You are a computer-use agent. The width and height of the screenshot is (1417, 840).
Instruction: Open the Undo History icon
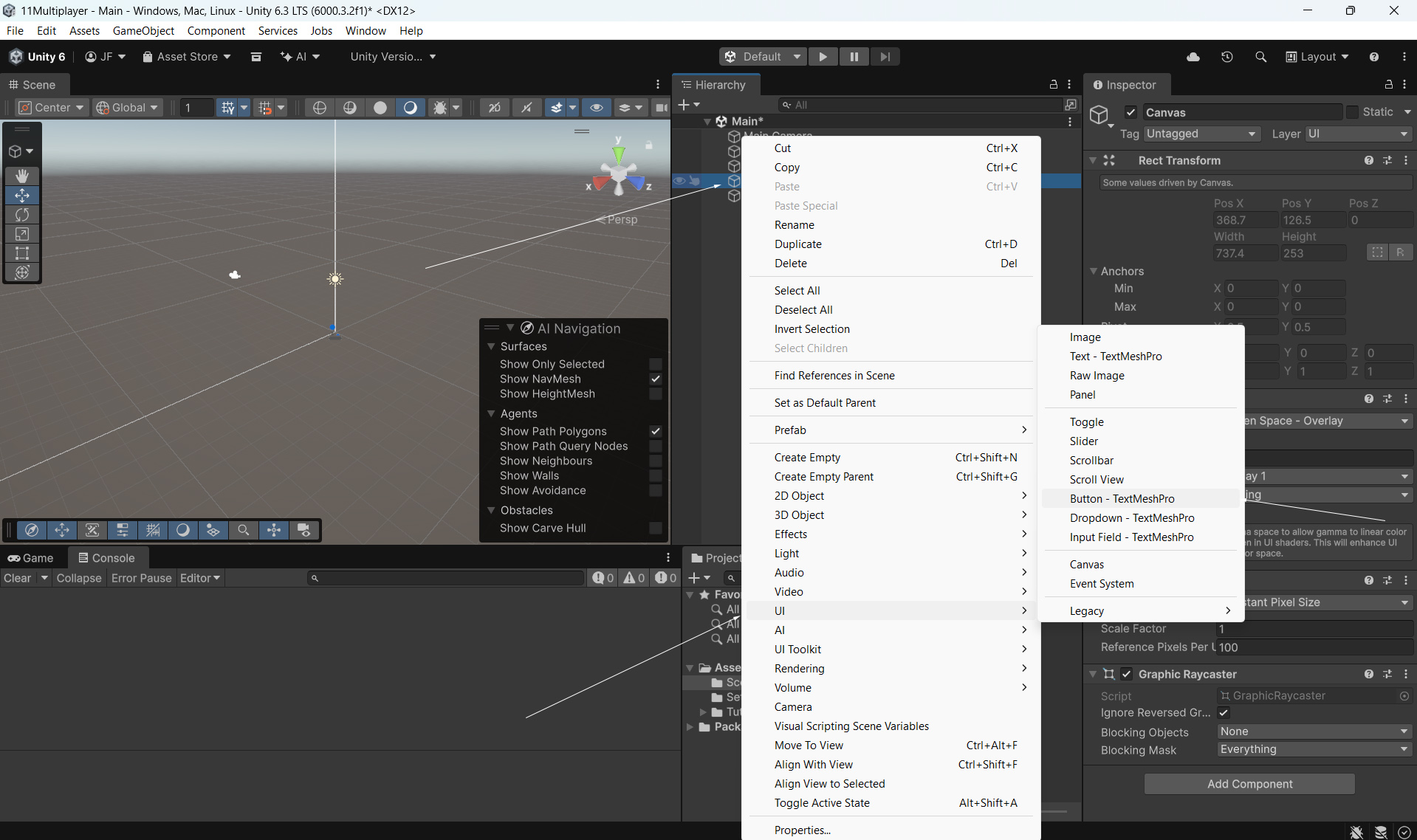[x=1226, y=57]
